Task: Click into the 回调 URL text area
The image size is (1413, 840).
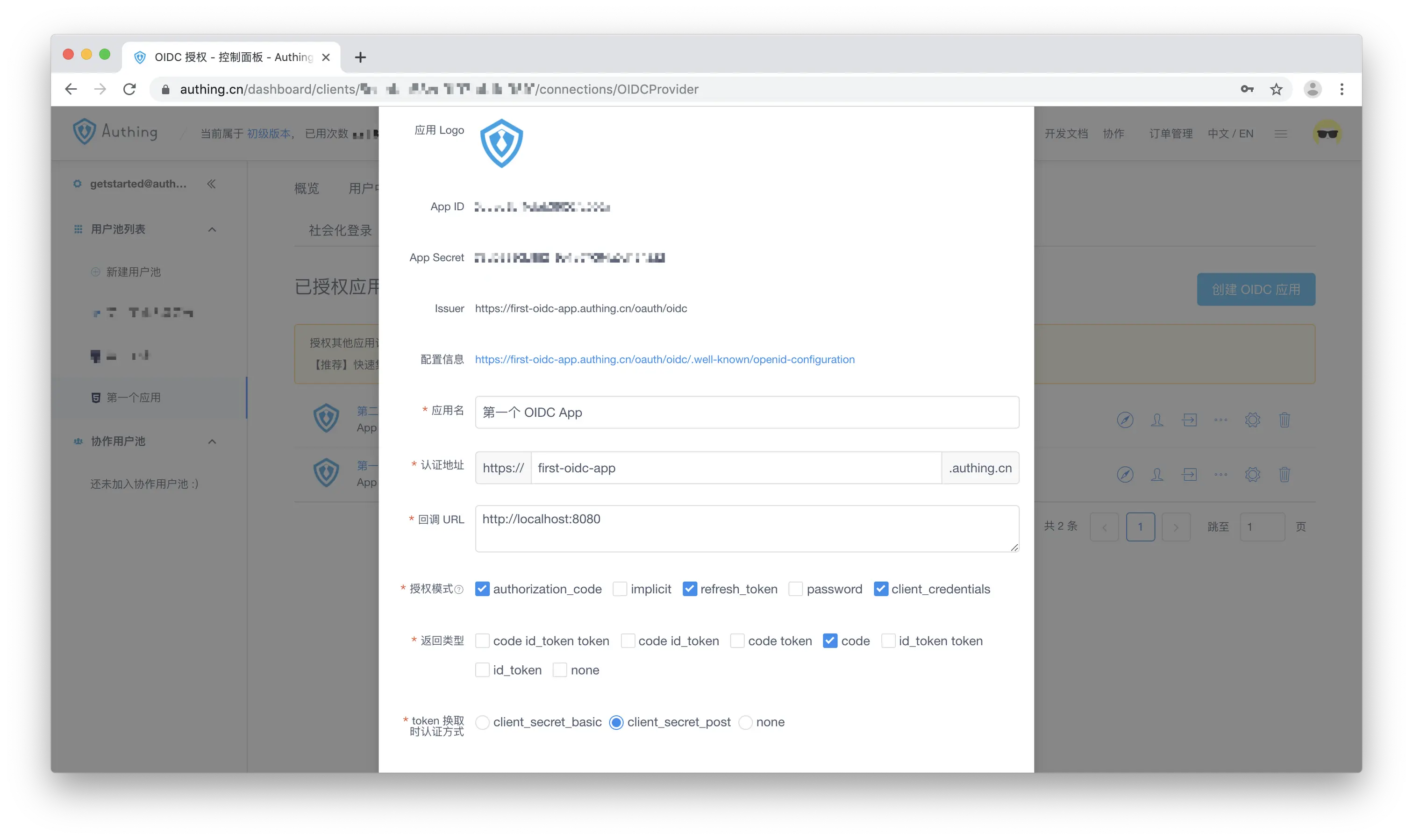Action: coord(747,528)
